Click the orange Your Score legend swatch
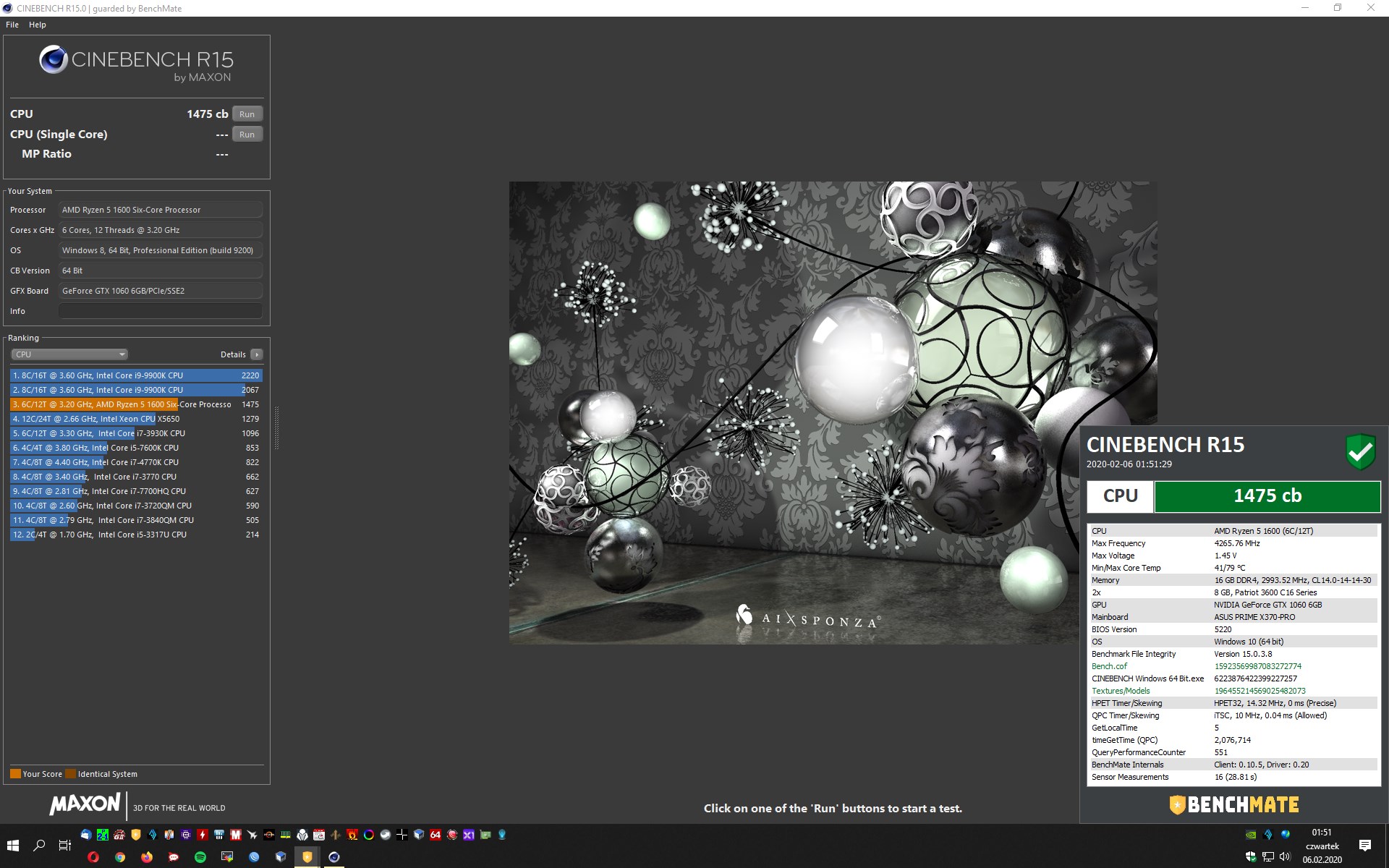The image size is (1389, 868). (15, 773)
